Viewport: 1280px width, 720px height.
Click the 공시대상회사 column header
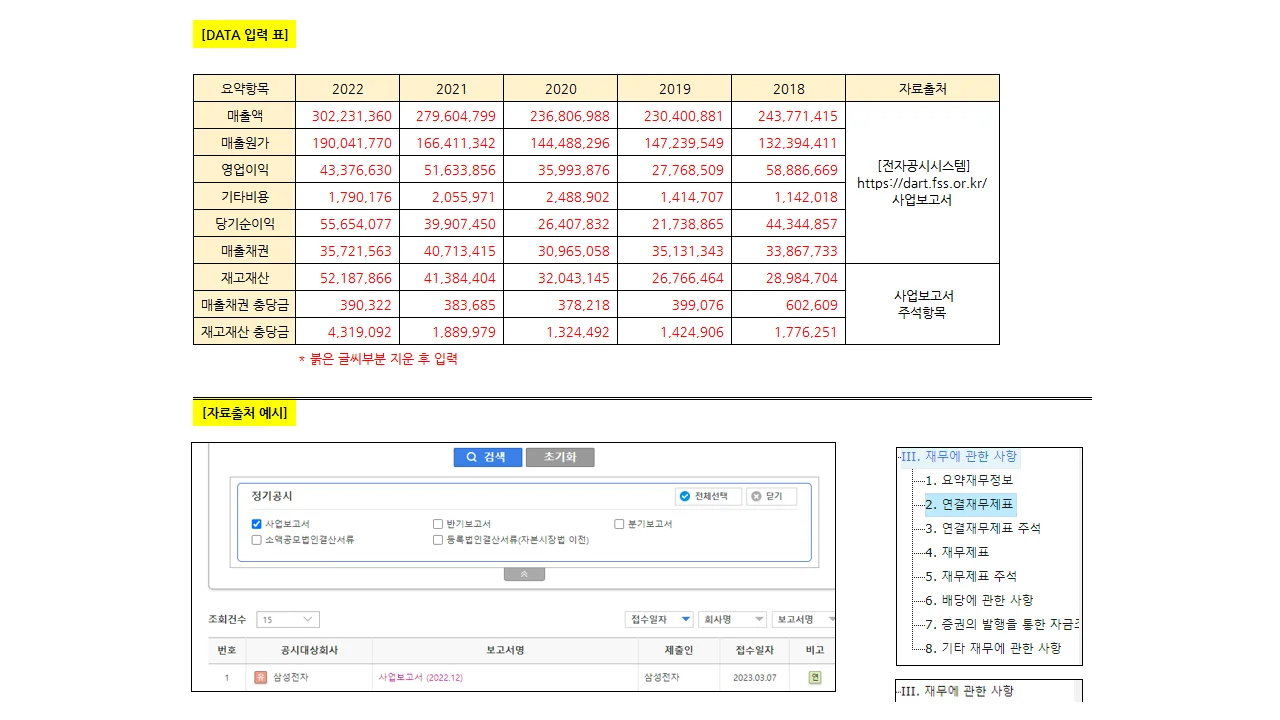[309, 650]
